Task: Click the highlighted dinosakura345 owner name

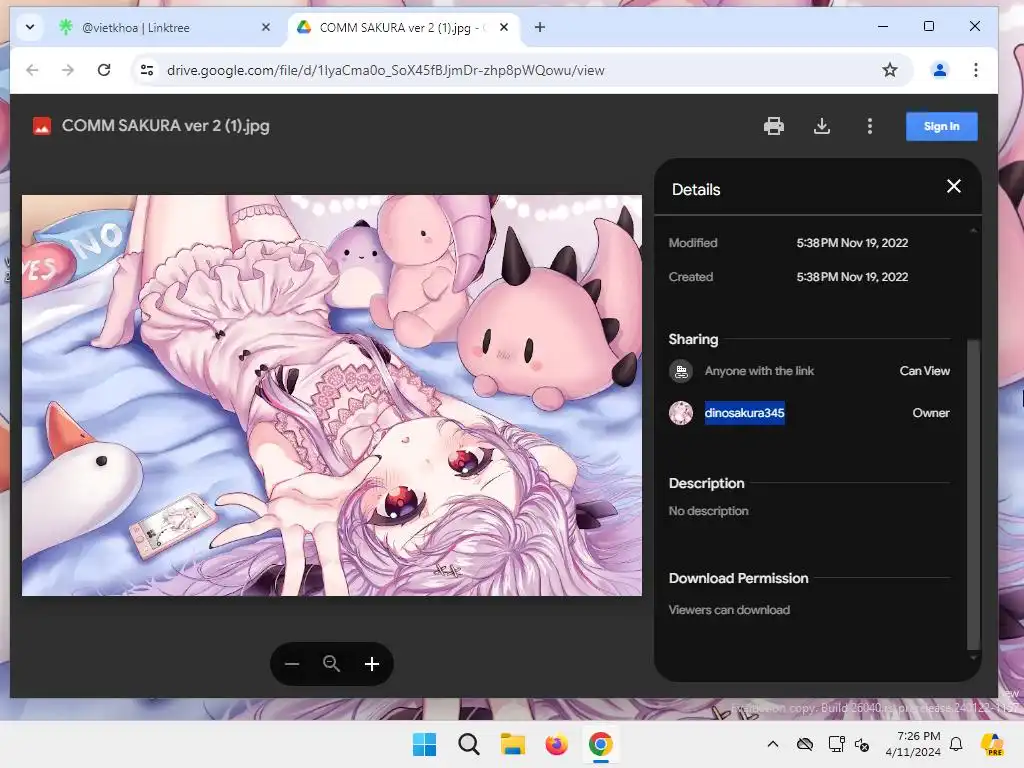Action: (x=744, y=413)
